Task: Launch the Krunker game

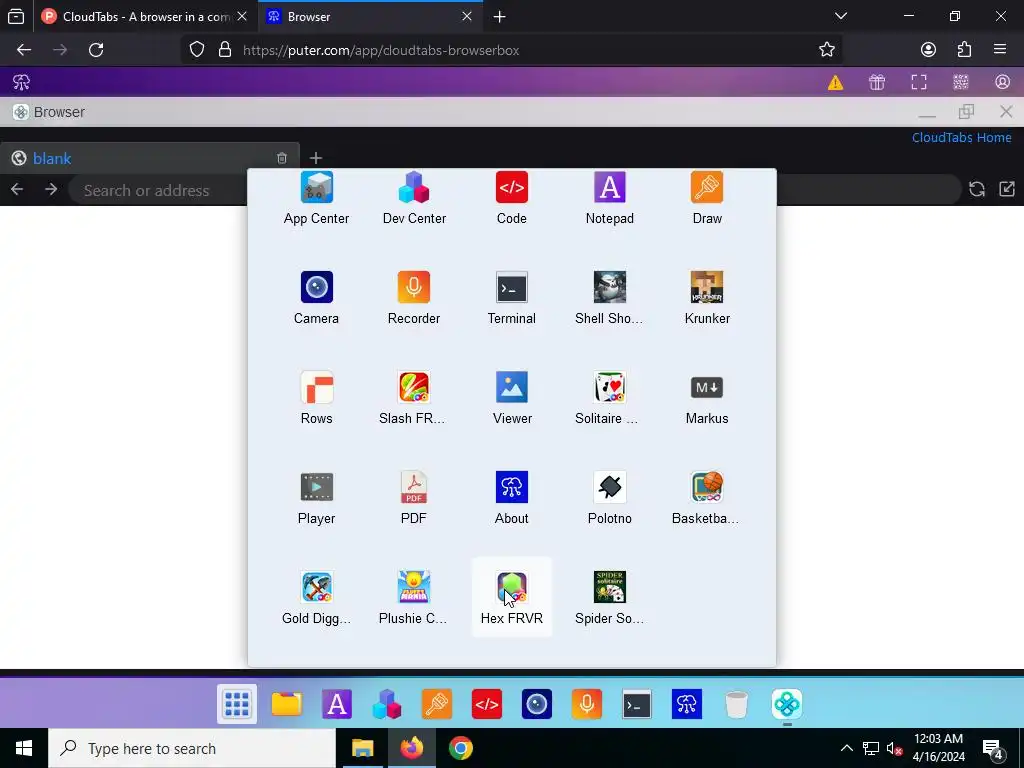Action: click(x=707, y=298)
